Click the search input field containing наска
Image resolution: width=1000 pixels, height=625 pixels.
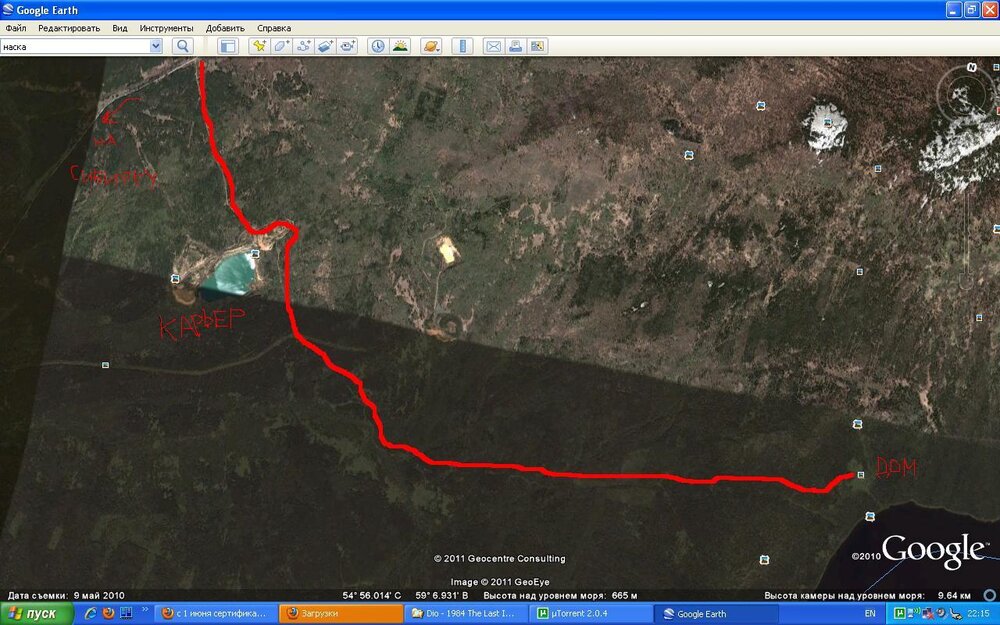74,46
